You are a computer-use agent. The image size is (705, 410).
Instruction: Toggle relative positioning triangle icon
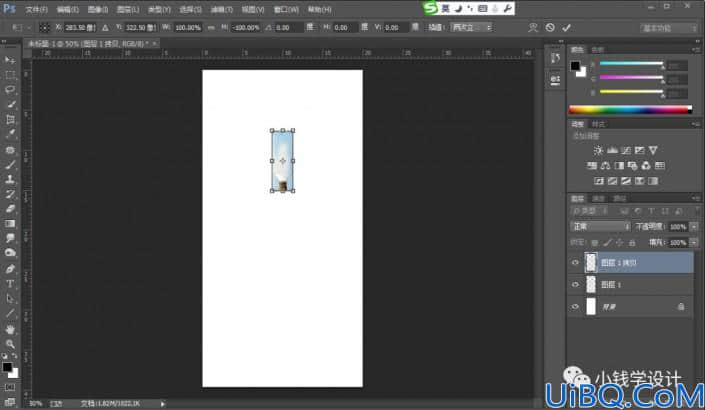105,27
